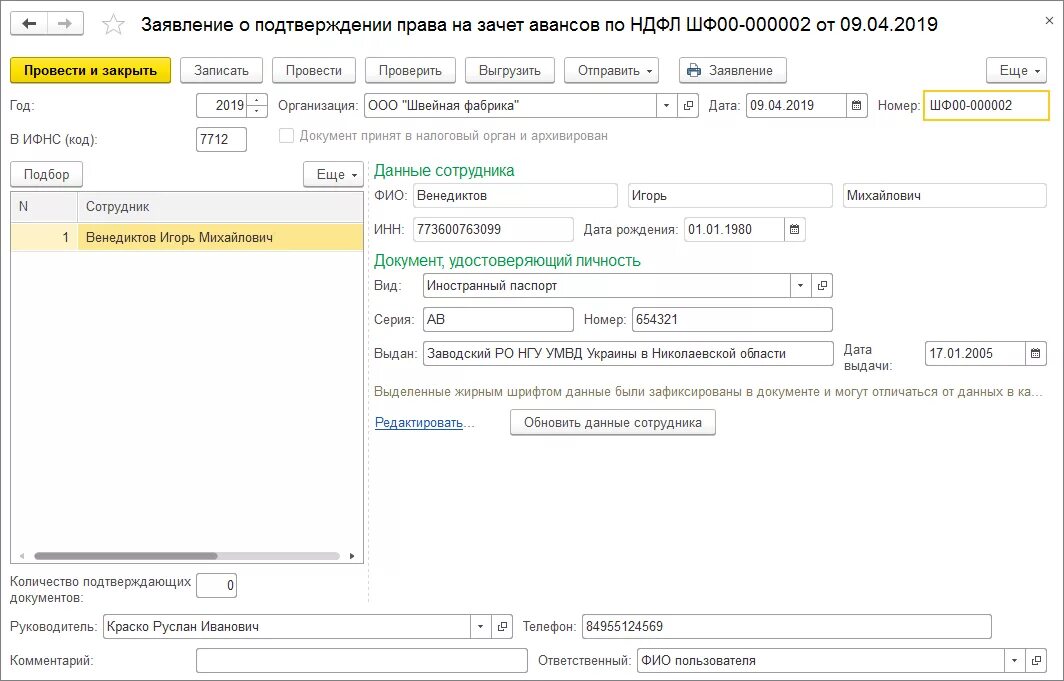
Task: Click the Организация field
Action: 510,106
